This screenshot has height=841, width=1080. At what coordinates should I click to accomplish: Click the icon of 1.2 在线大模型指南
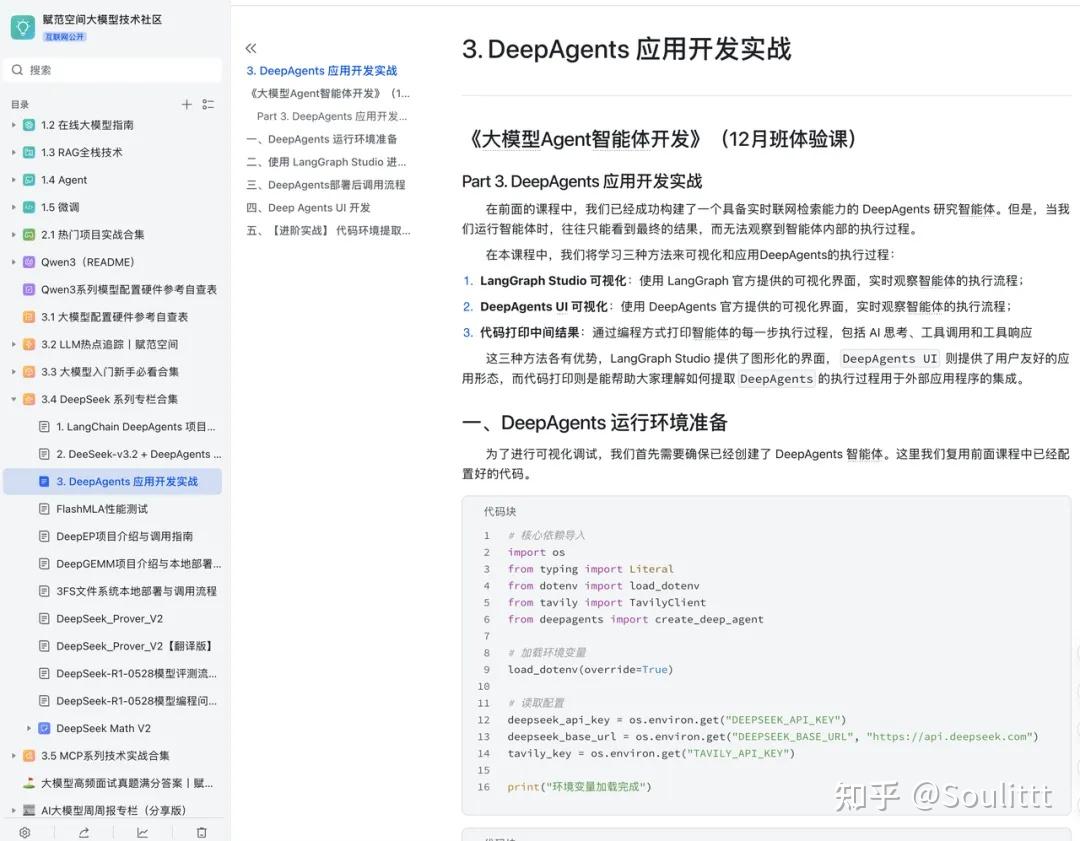pyautogui.click(x=29, y=125)
